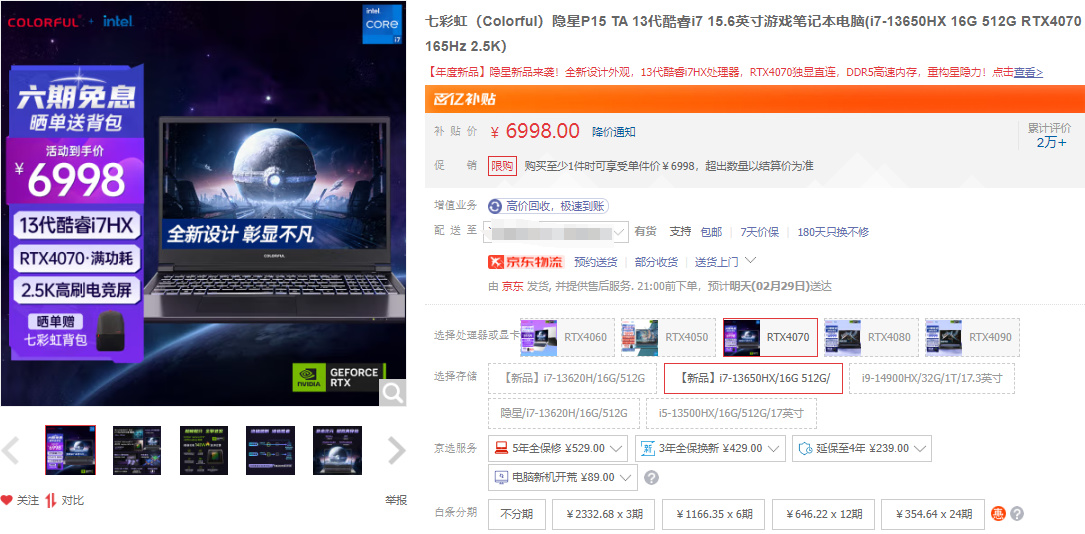This screenshot has width=1085, height=534.
Task: Open the first product thumbnail
Action: [x=71, y=450]
